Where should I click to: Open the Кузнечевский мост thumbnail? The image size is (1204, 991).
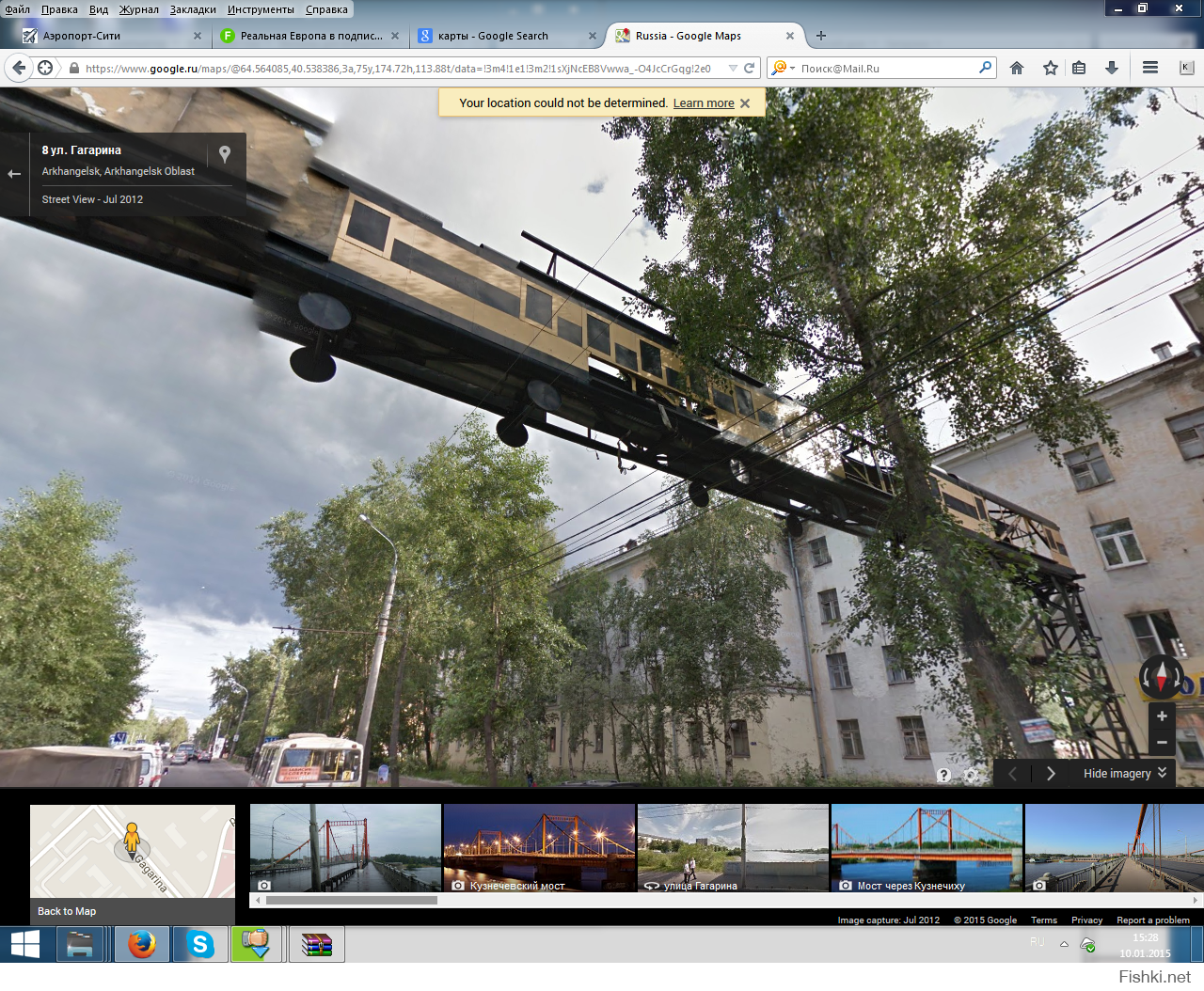pyautogui.click(x=539, y=847)
